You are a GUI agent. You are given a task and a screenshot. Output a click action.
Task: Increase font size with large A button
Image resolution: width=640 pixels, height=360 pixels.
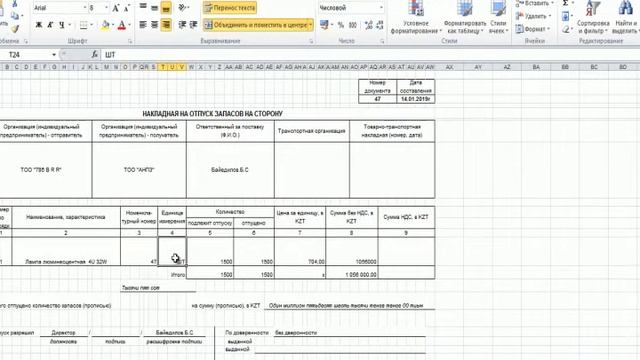pyautogui.click(x=116, y=8)
